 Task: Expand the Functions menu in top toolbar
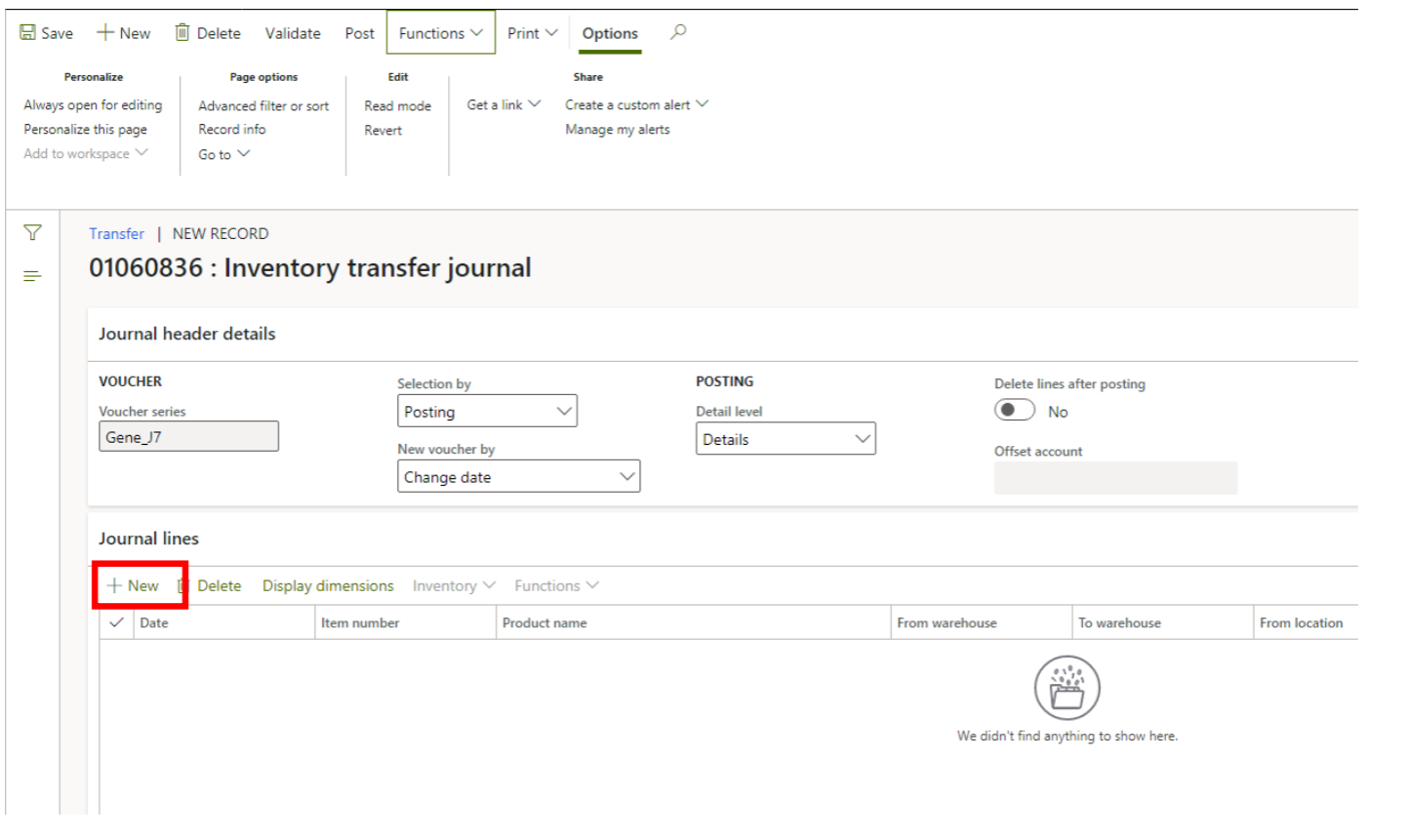pos(440,33)
